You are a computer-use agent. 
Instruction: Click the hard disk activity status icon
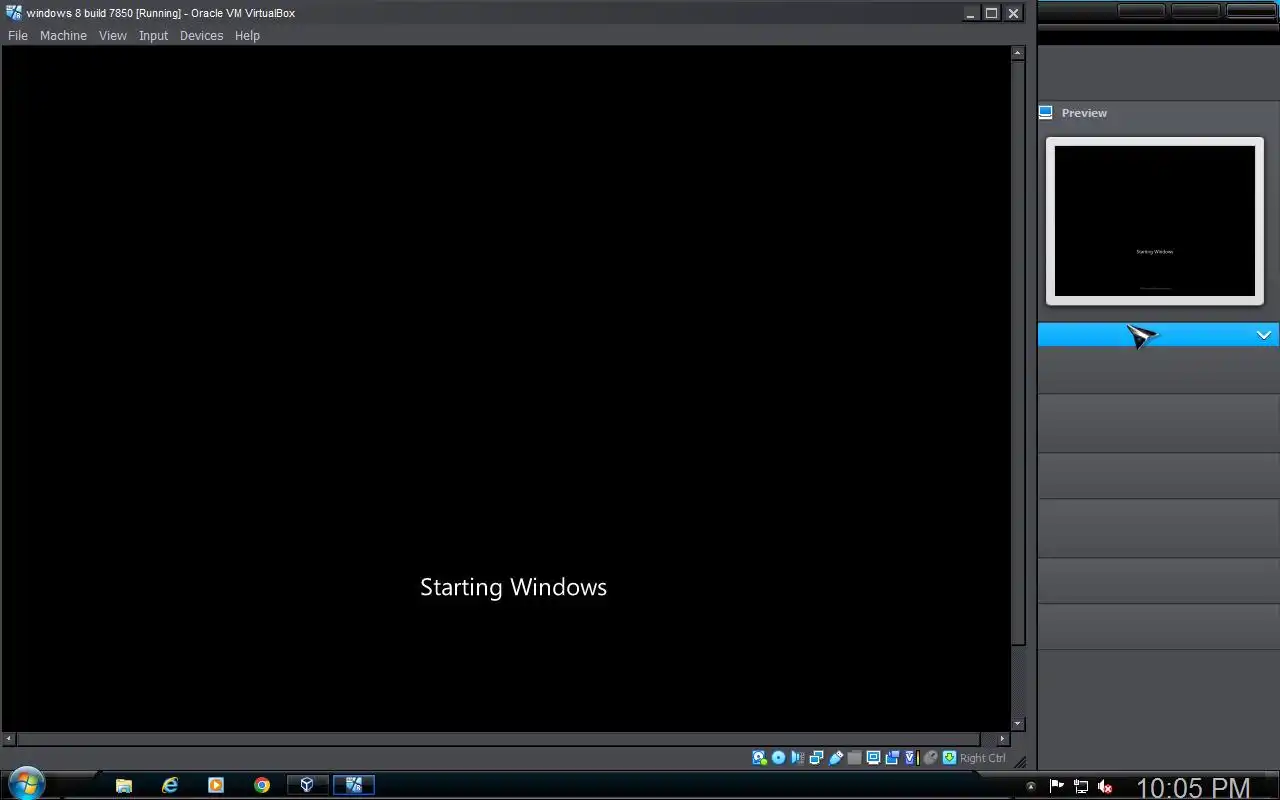pyautogui.click(x=759, y=758)
